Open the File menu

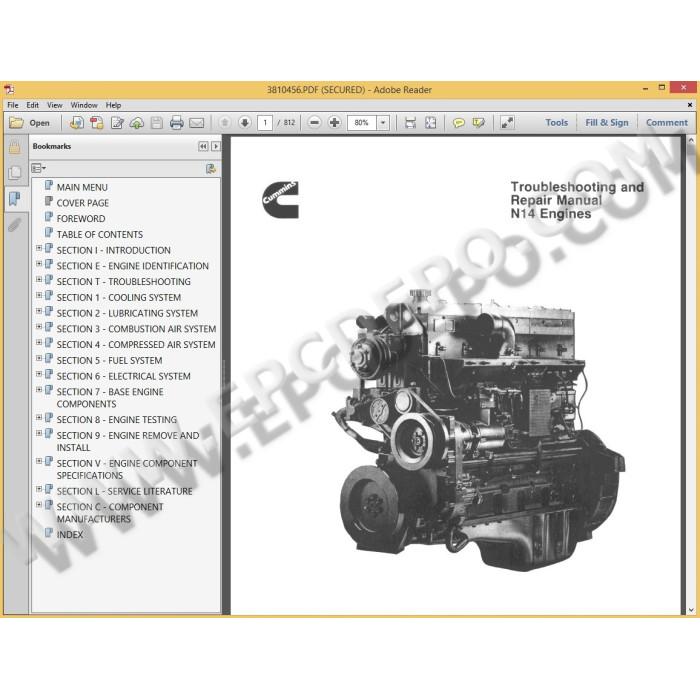[13, 105]
